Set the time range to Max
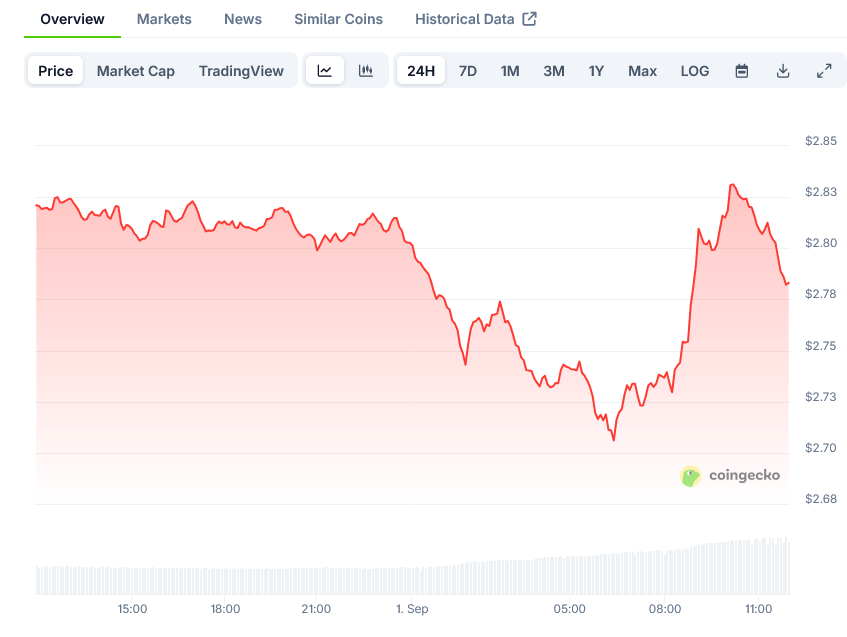Viewport: 847px width, 637px height. coord(642,71)
